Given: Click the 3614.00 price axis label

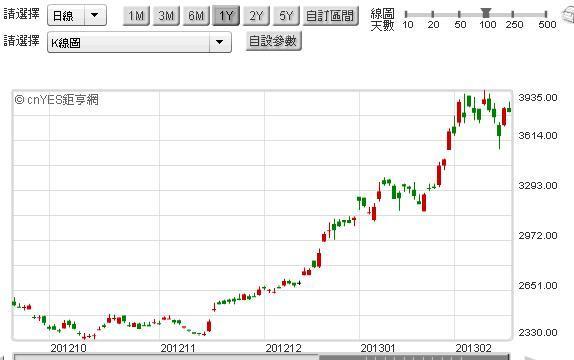Looking at the screenshot, I should click(538, 136).
